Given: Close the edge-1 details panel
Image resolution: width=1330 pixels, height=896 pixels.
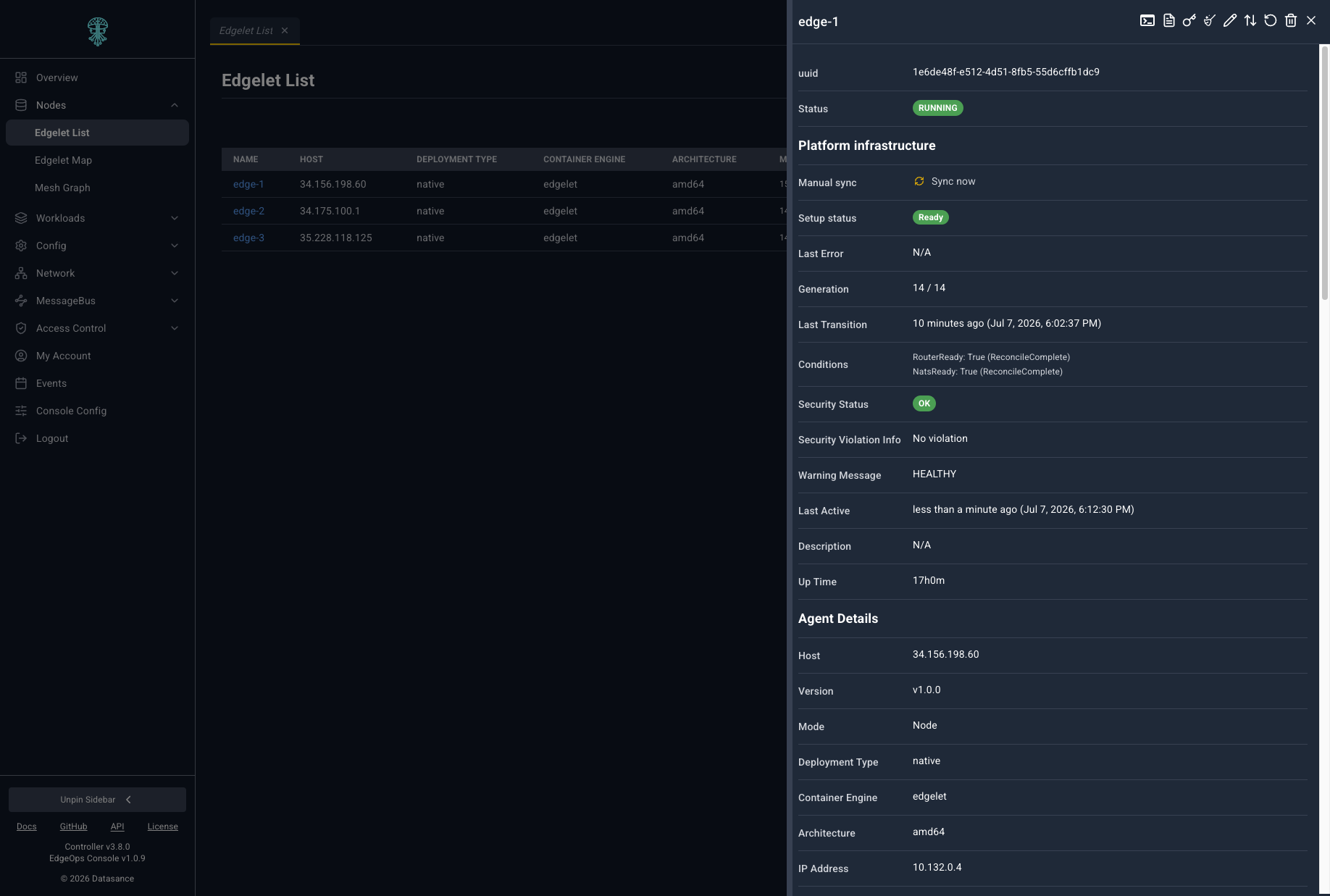Looking at the screenshot, I should click(x=1311, y=21).
